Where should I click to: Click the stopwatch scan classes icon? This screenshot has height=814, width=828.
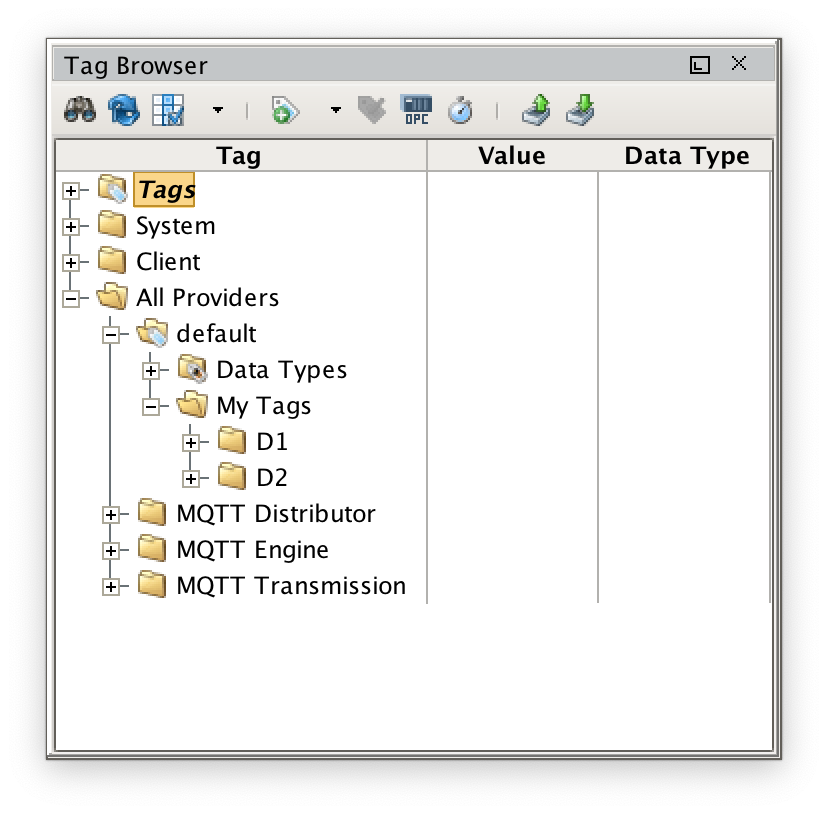tap(459, 110)
